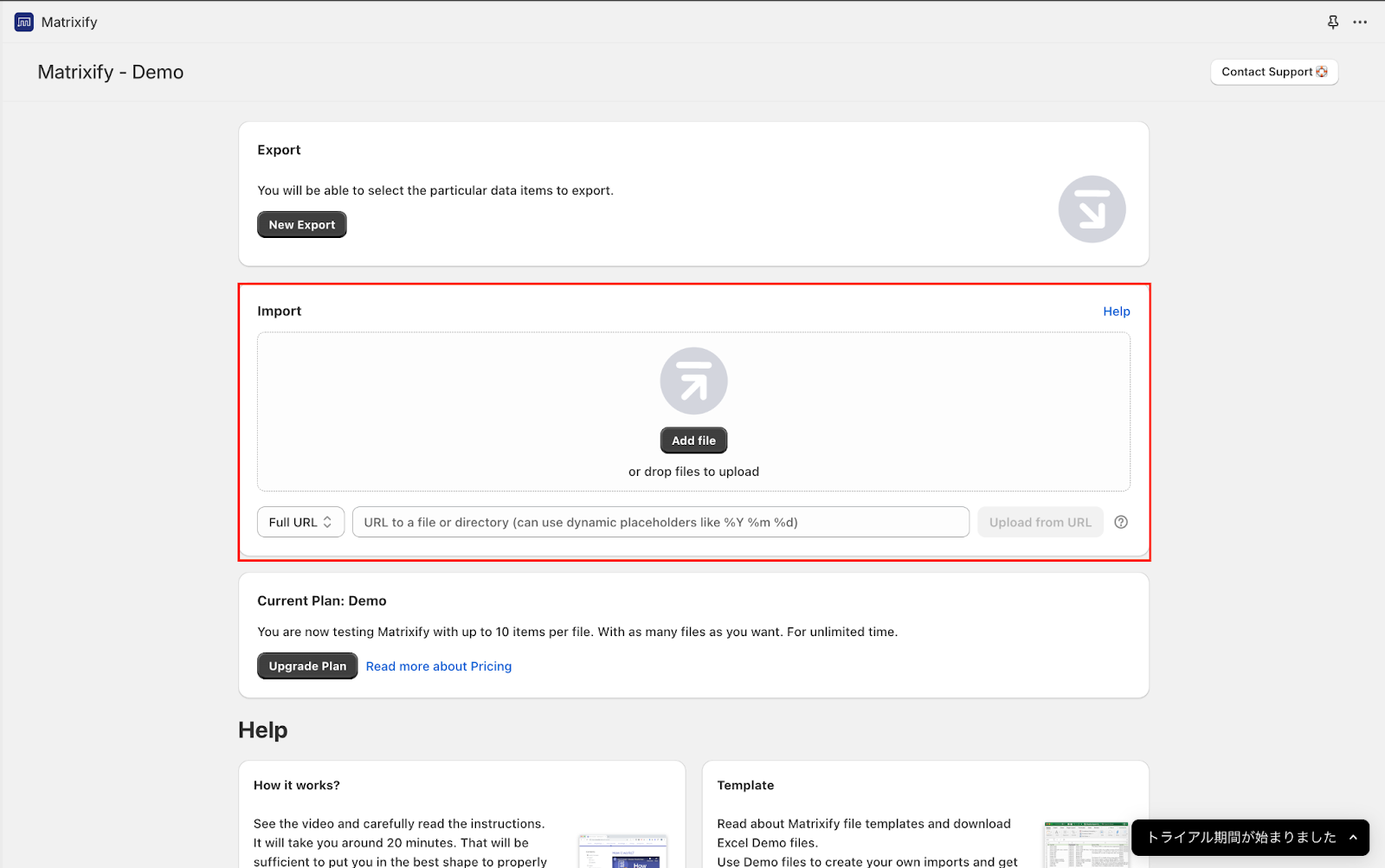The height and width of the screenshot is (868, 1385).
Task: Click the large export arrow icon
Action: (x=1092, y=209)
